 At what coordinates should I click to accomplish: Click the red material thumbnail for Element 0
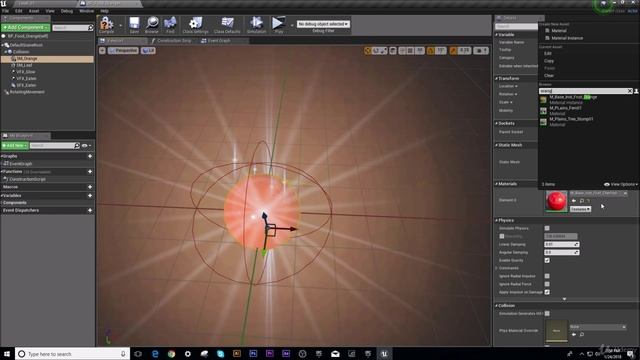[556, 201]
